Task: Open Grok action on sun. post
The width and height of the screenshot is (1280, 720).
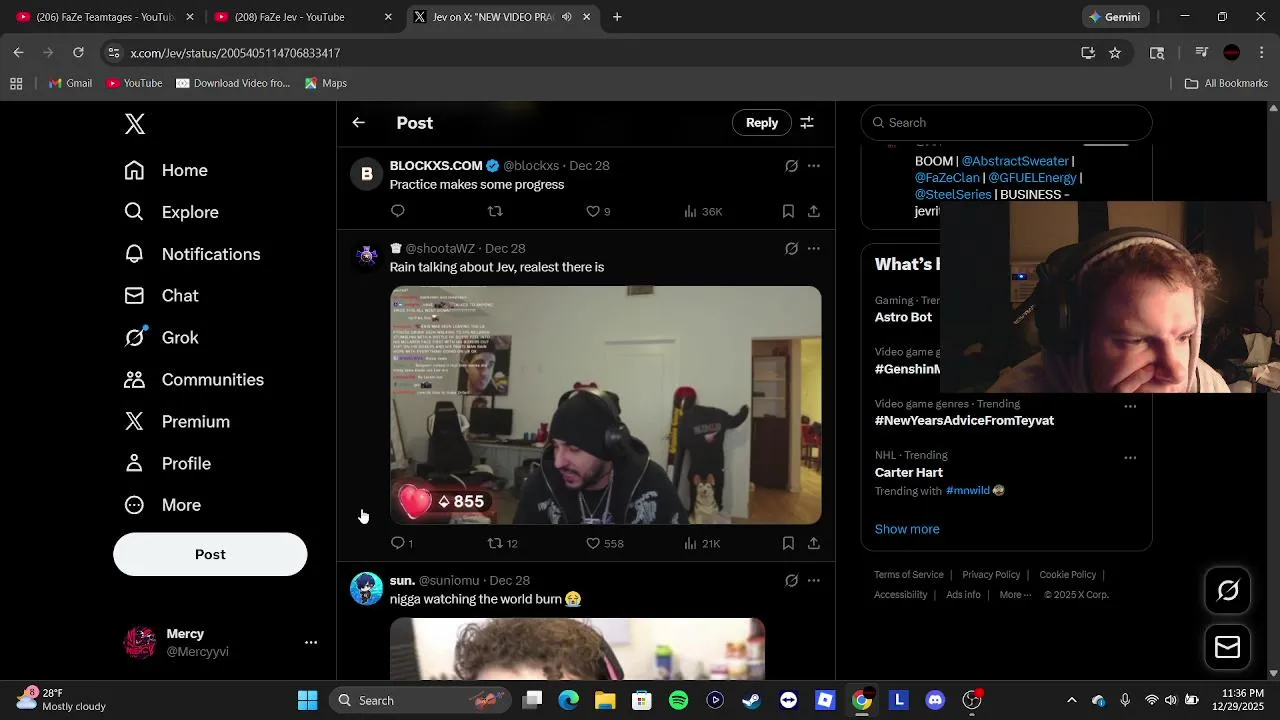Action: 791,581
